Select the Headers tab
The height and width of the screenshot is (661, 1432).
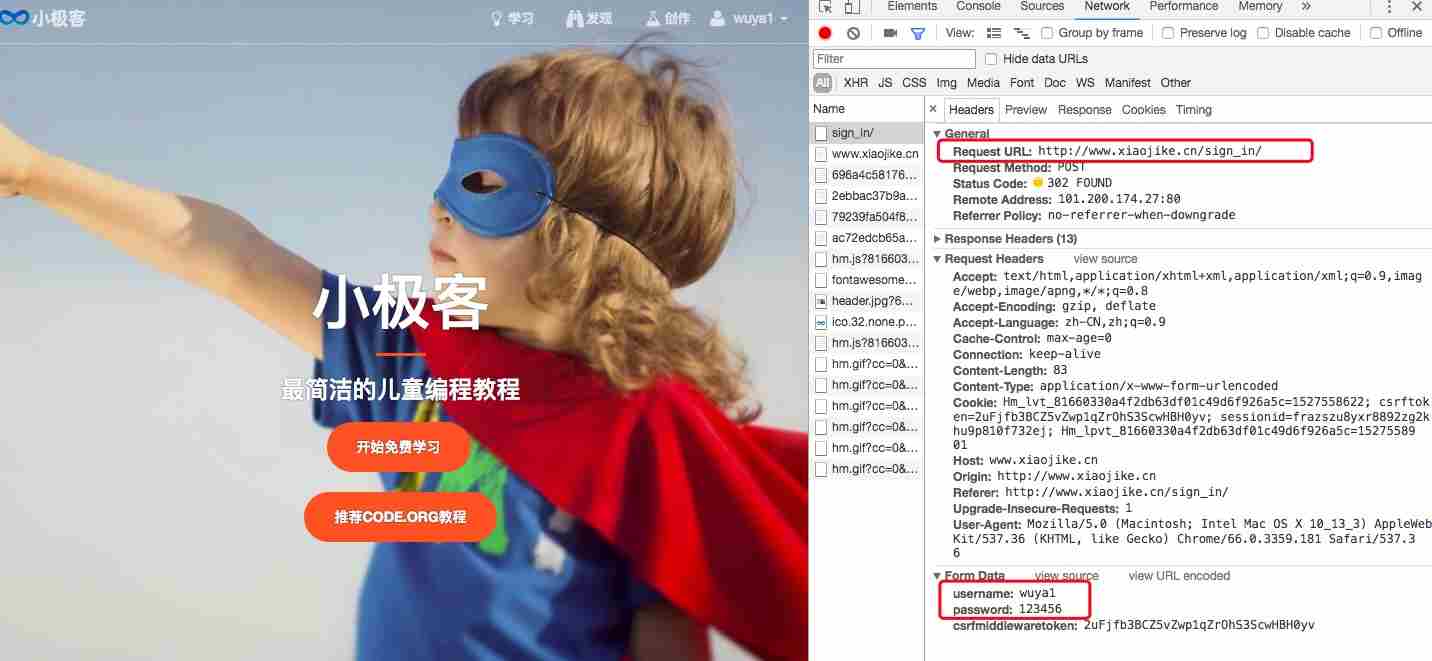click(971, 110)
